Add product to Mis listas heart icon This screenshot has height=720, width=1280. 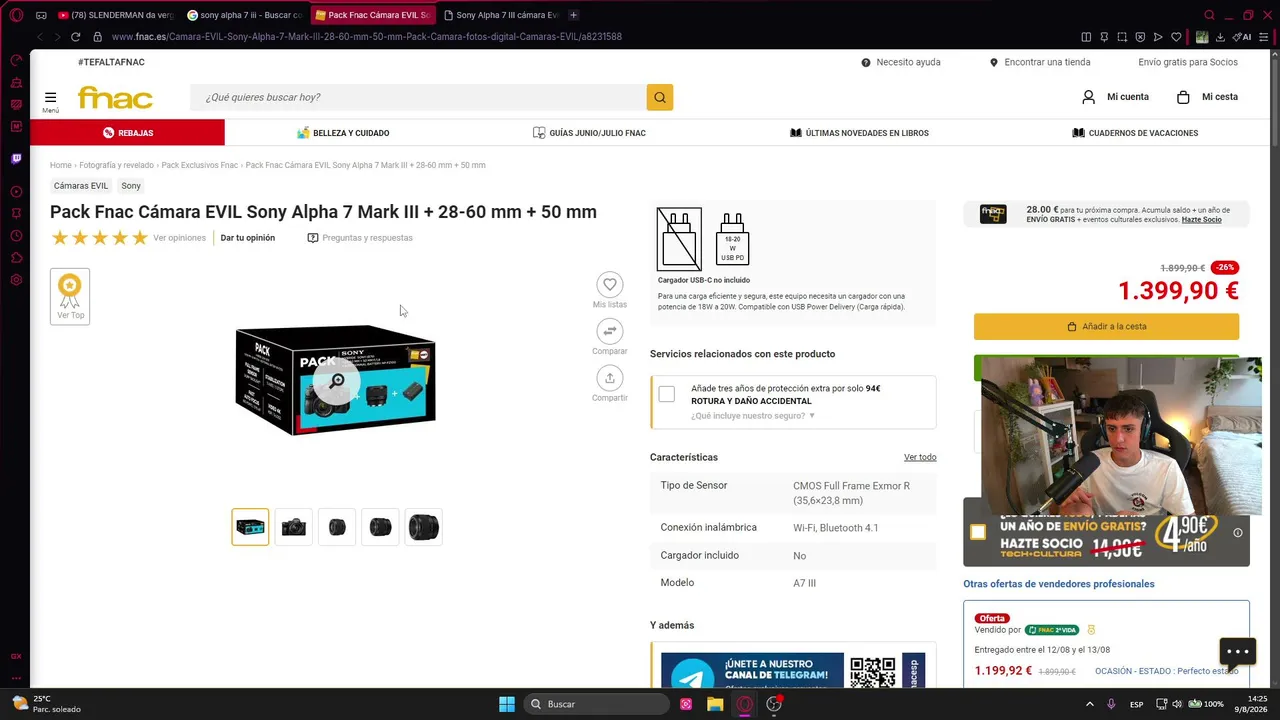(x=610, y=284)
